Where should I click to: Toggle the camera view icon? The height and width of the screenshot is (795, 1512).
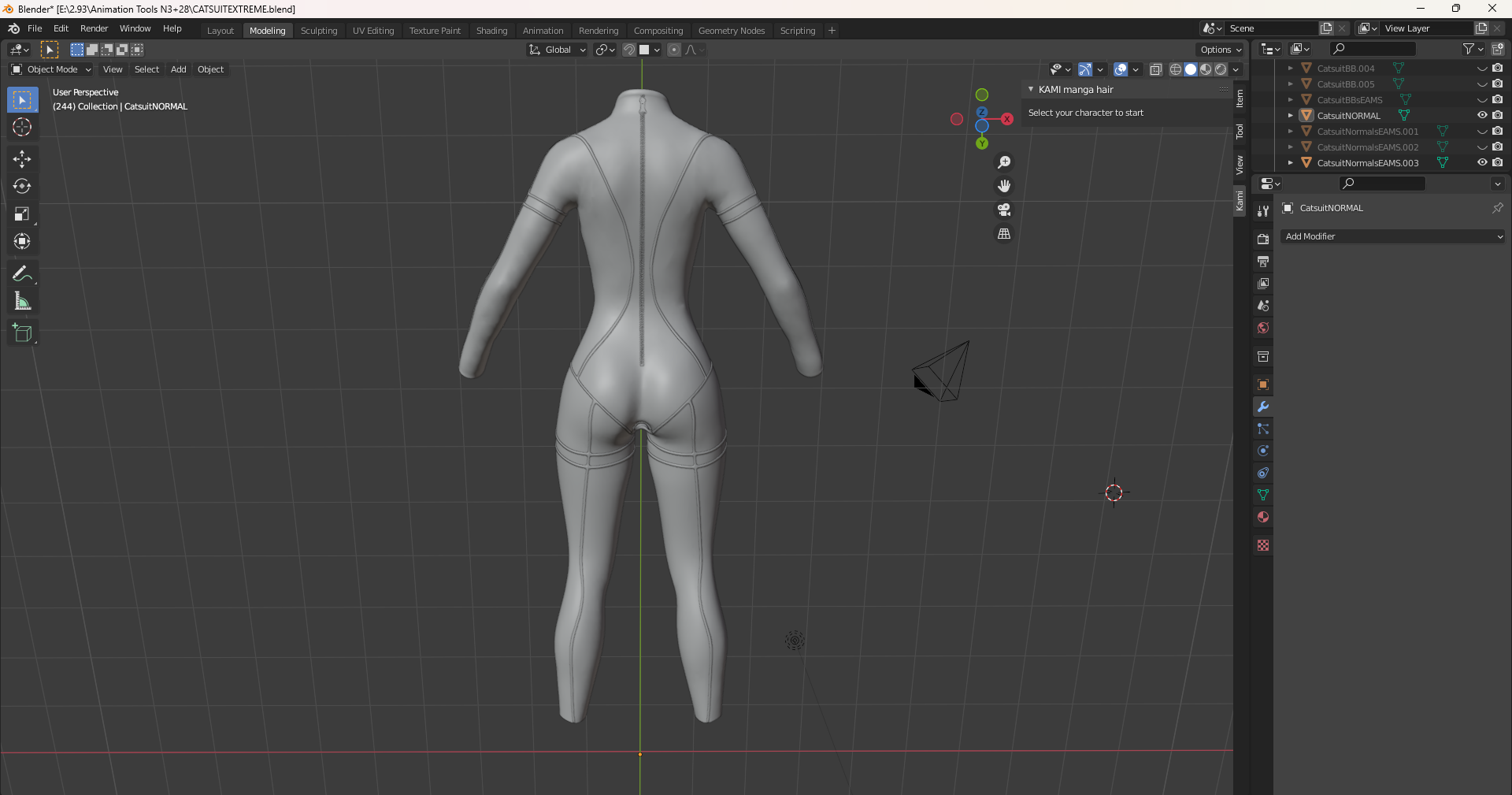coord(1004,210)
